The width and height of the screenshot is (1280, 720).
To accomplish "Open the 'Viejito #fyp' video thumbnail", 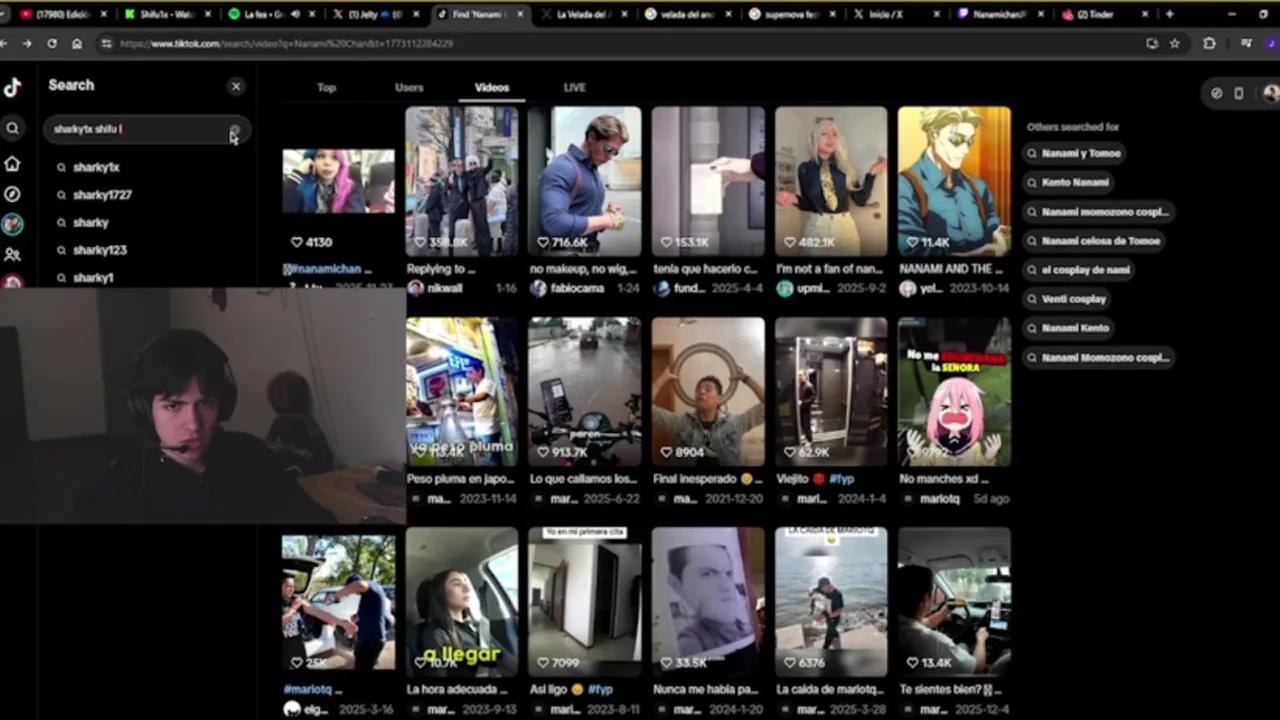I will [x=831, y=392].
